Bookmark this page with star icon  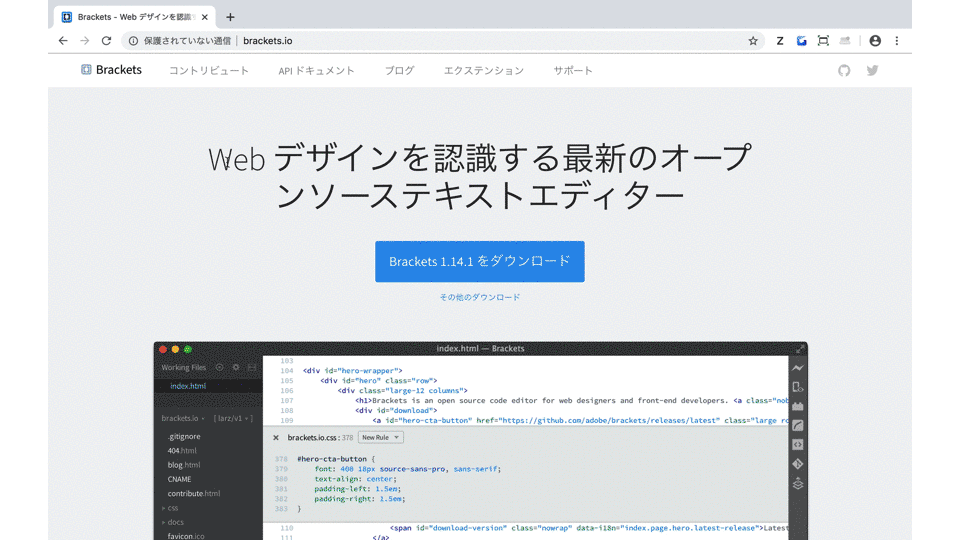[x=753, y=41]
